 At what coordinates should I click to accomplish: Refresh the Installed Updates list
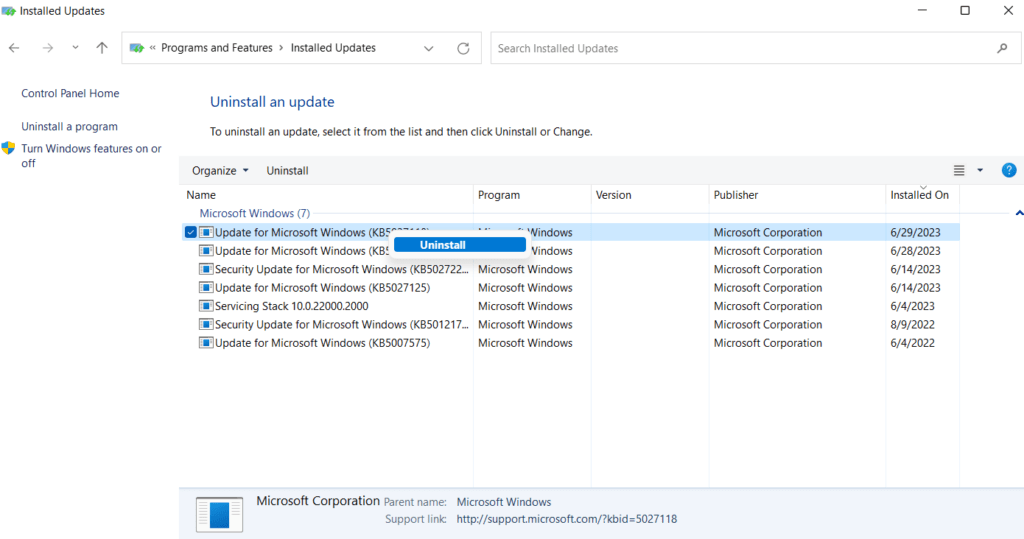pyautogui.click(x=463, y=48)
